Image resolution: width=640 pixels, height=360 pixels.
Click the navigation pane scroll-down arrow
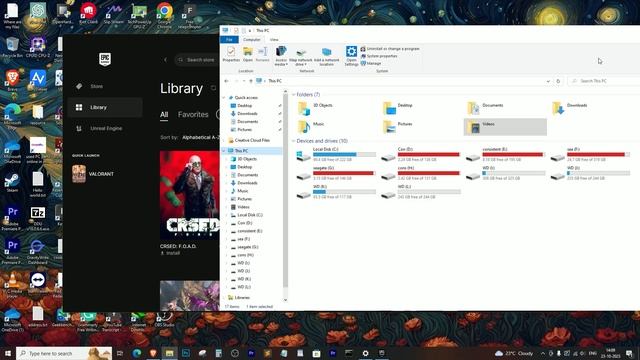pyautogui.click(x=285, y=300)
